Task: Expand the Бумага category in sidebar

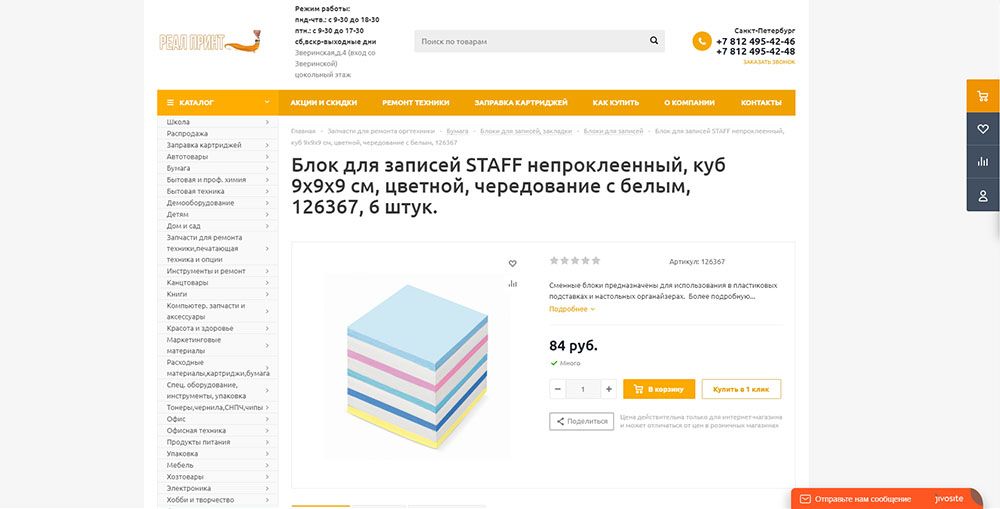Action: (x=218, y=168)
